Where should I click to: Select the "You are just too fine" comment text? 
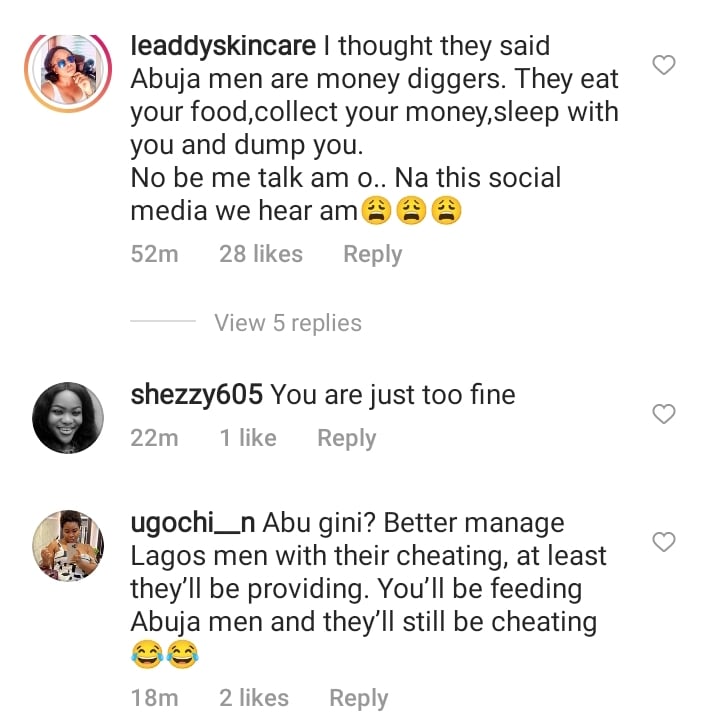point(393,395)
